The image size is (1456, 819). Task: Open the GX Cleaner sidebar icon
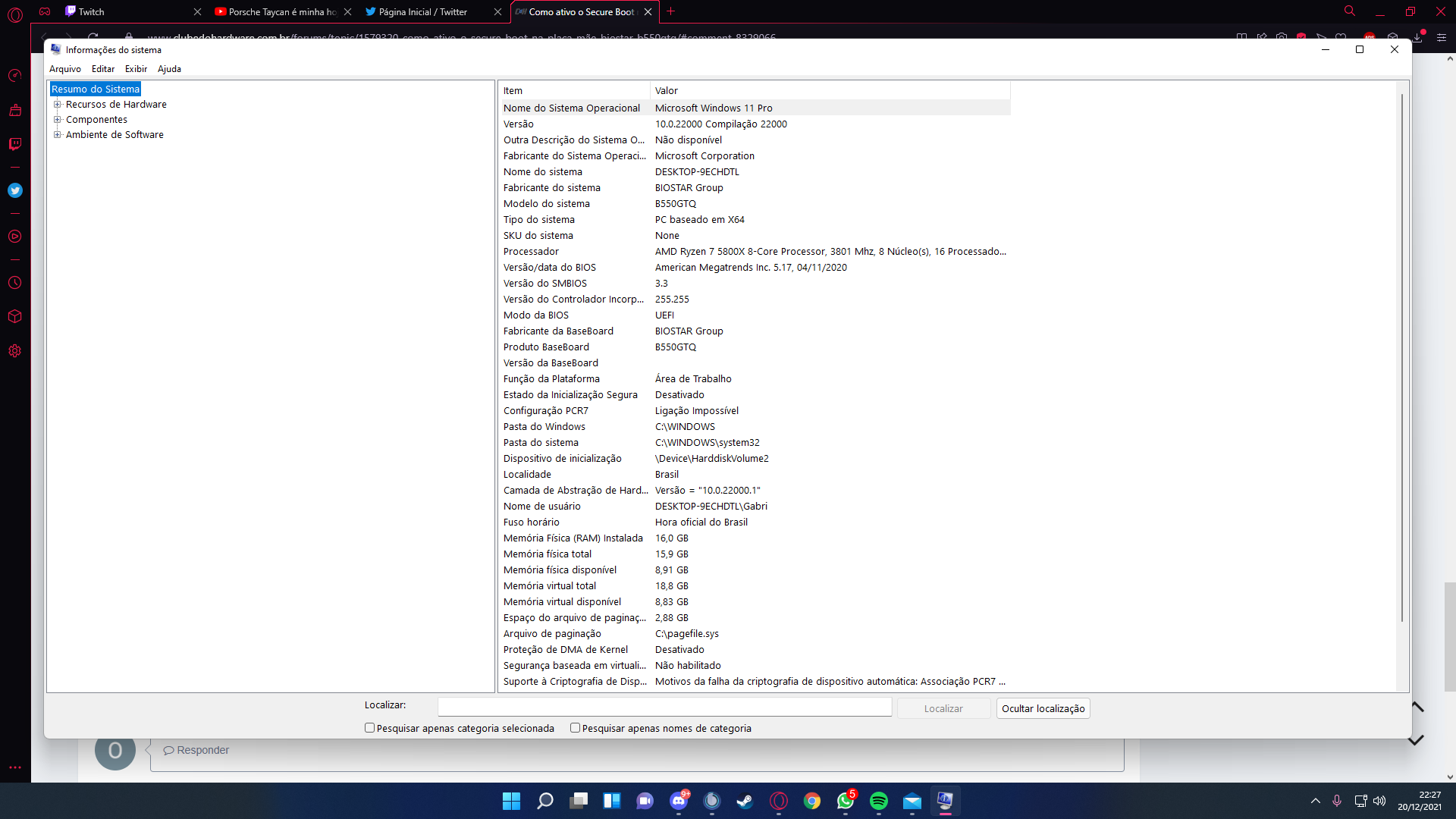tap(15, 110)
